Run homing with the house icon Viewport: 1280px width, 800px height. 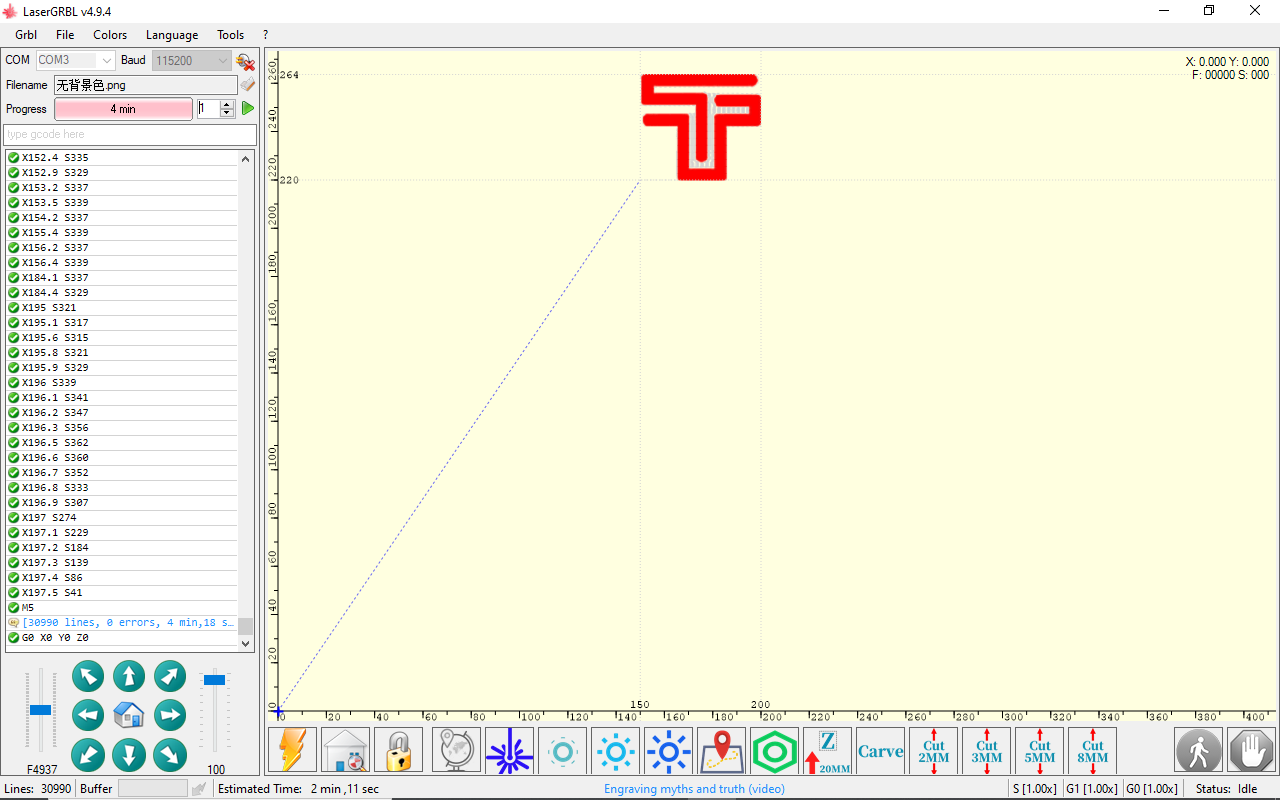click(345, 750)
